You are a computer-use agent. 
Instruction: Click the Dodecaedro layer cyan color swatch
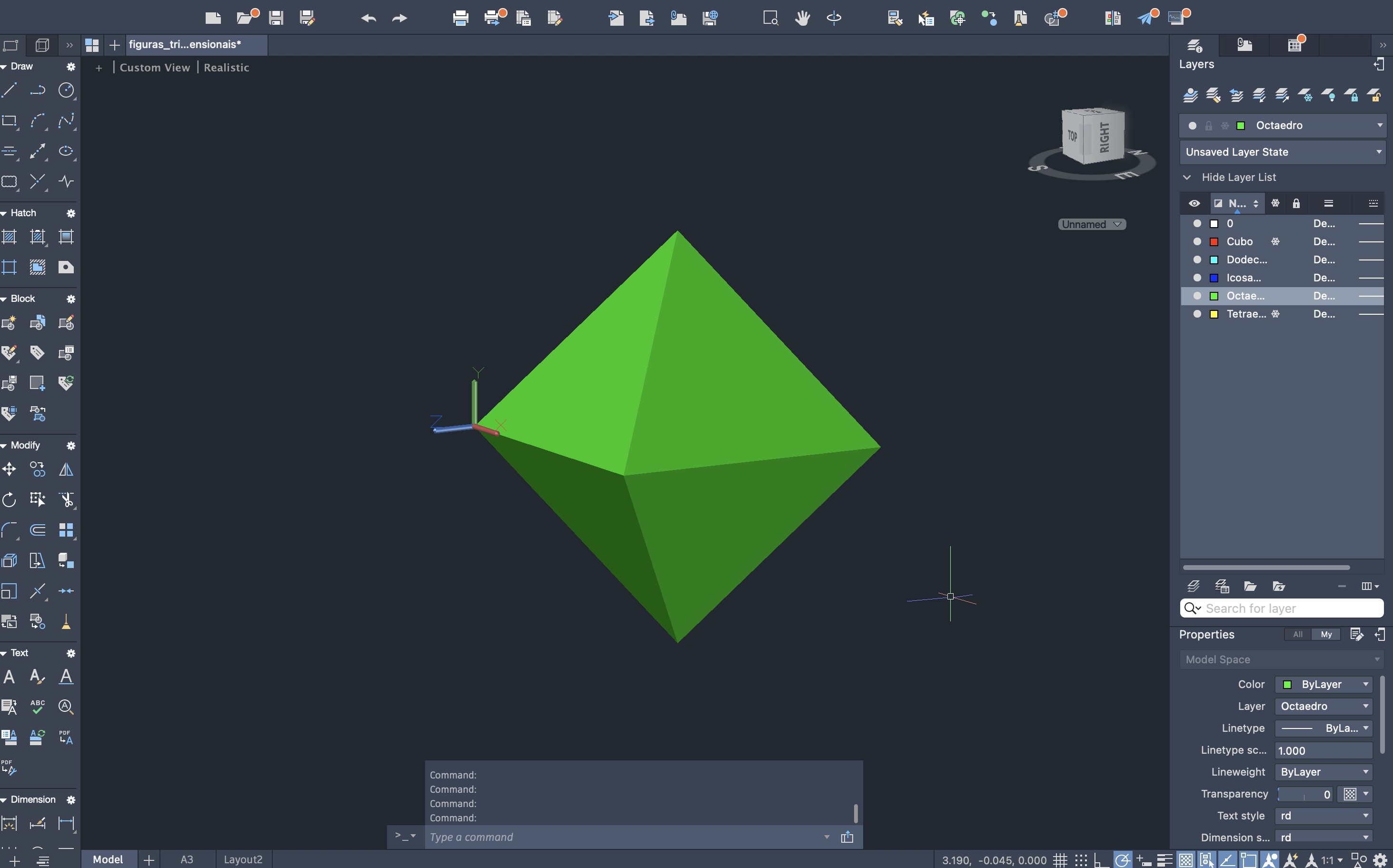click(x=1214, y=260)
